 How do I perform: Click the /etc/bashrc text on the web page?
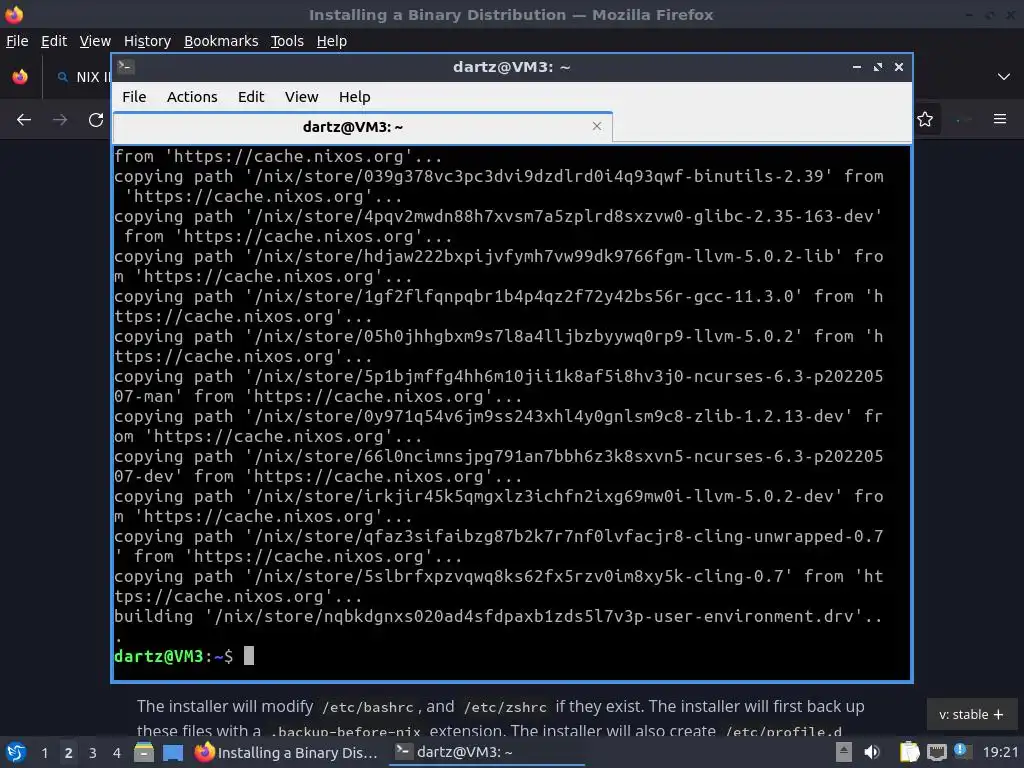pos(368,707)
